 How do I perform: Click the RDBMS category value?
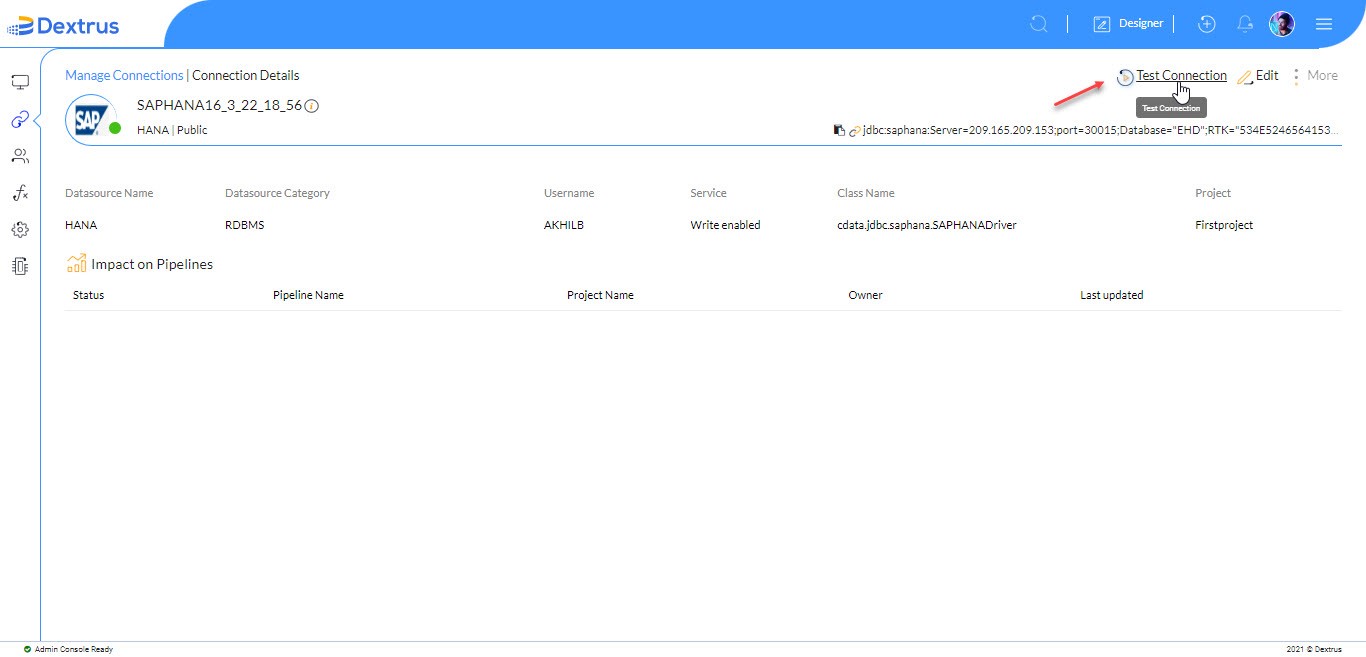pyautogui.click(x=245, y=225)
